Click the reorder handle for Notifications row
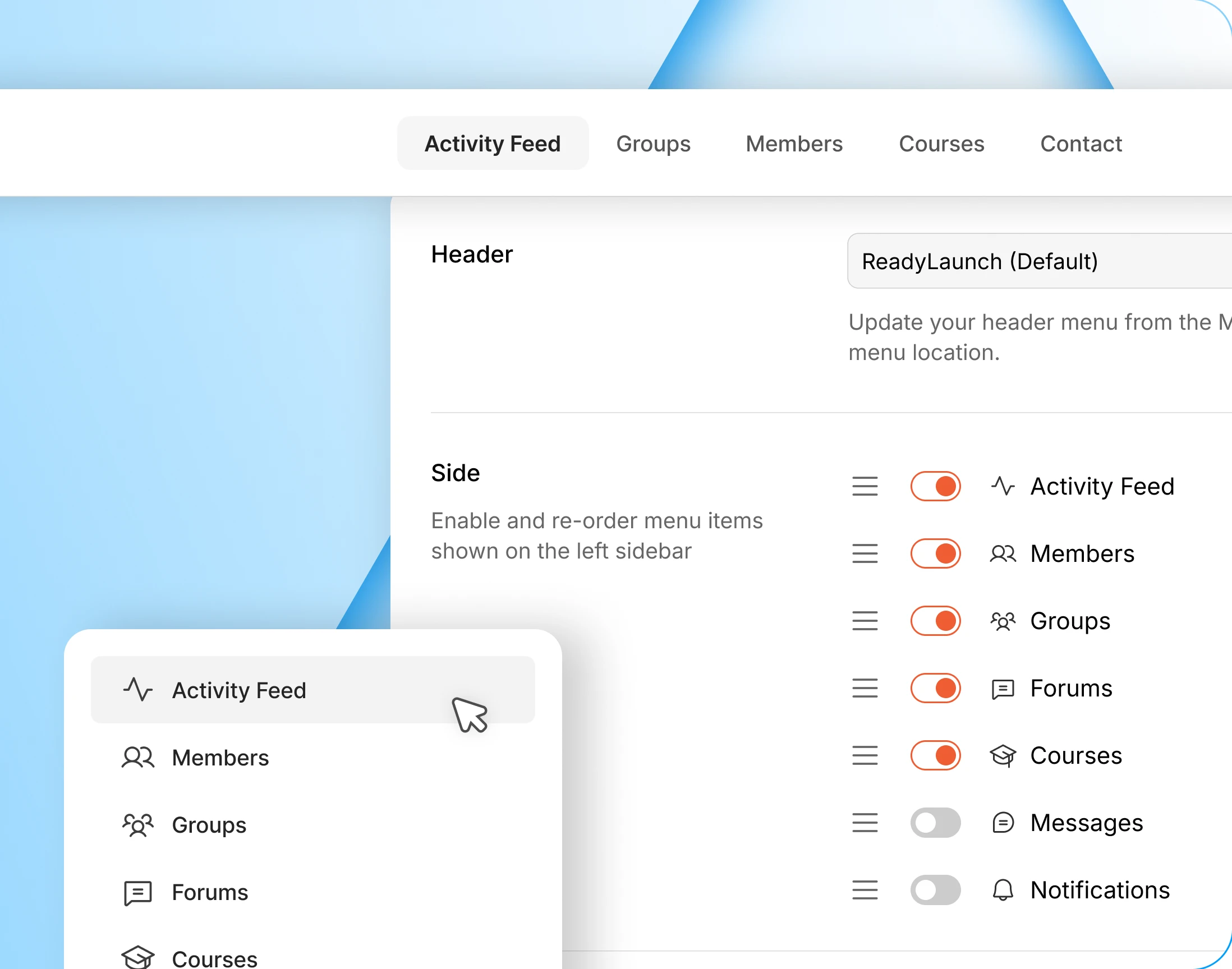Viewport: 1232px width, 969px height. pos(865,889)
